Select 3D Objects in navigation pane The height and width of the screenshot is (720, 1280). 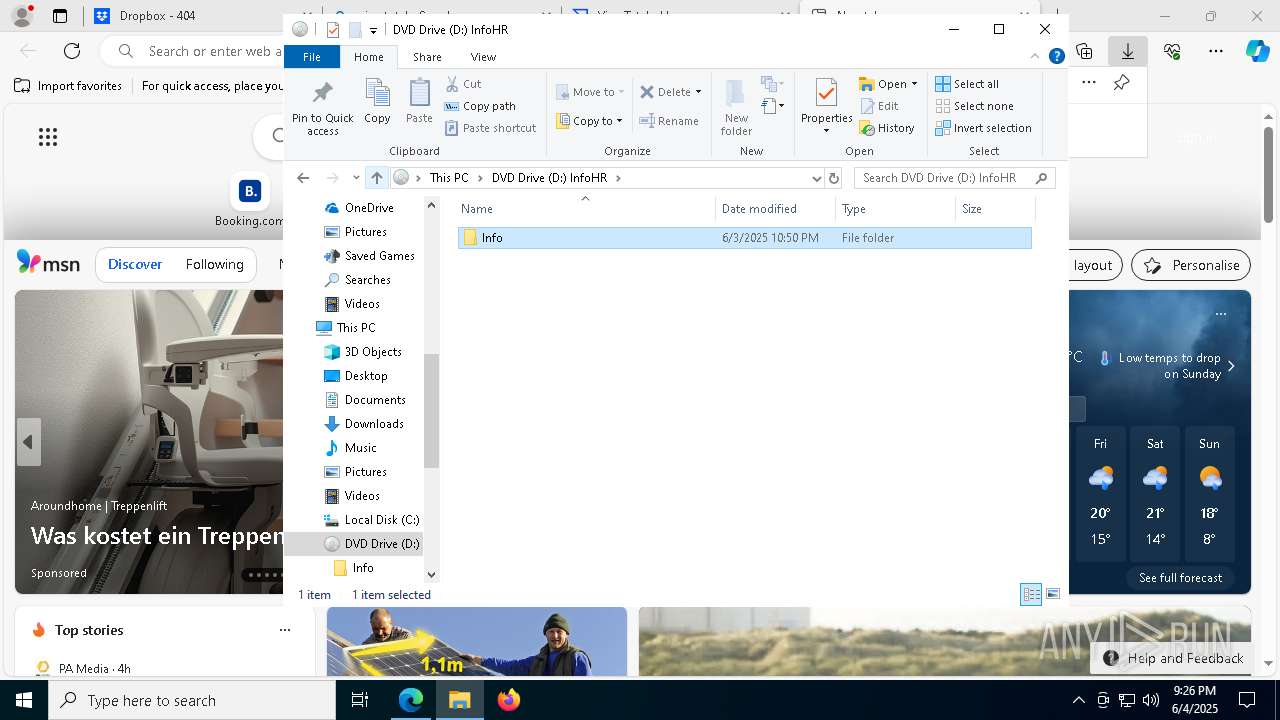[x=372, y=352]
